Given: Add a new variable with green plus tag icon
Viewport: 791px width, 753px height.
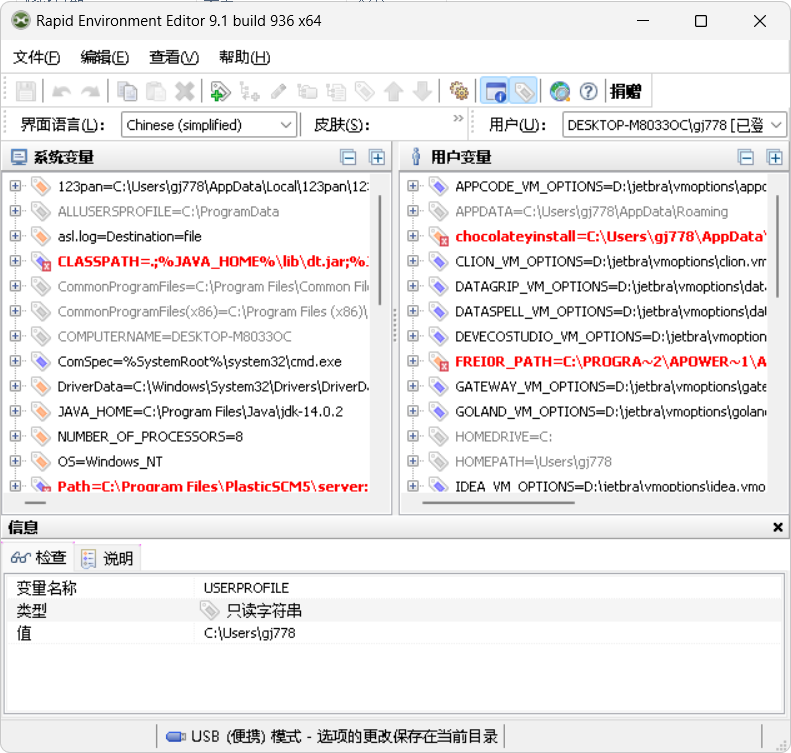Looking at the screenshot, I should (220, 91).
